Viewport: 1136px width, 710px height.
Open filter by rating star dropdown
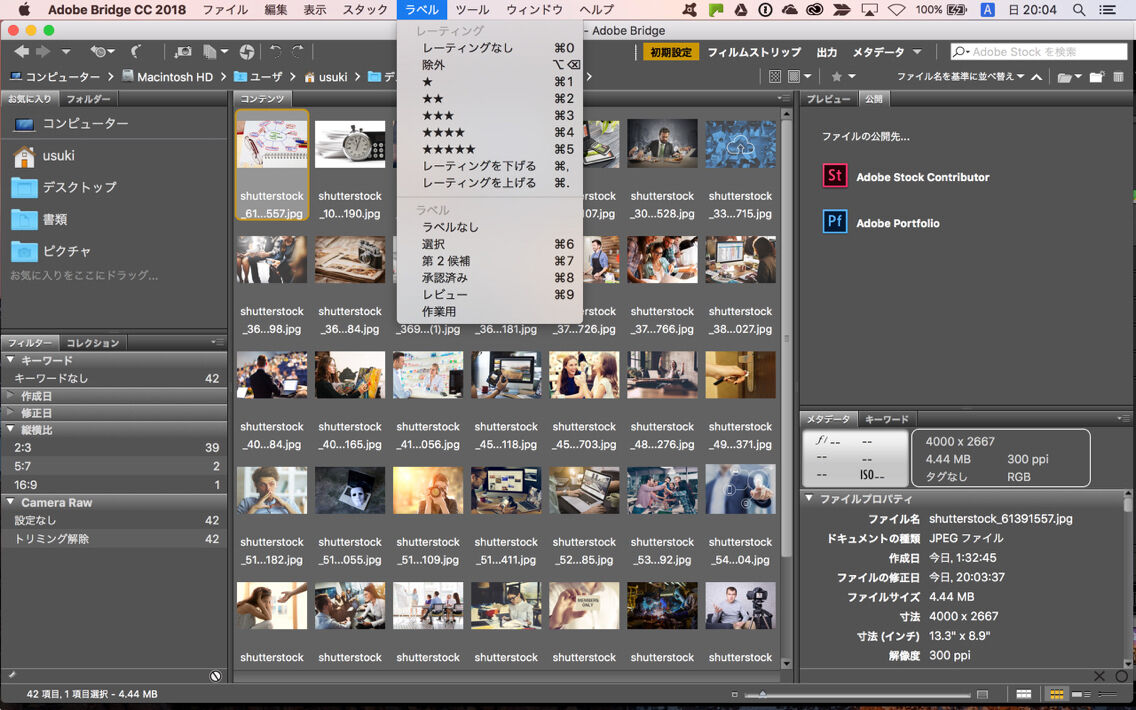click(843, 77)
